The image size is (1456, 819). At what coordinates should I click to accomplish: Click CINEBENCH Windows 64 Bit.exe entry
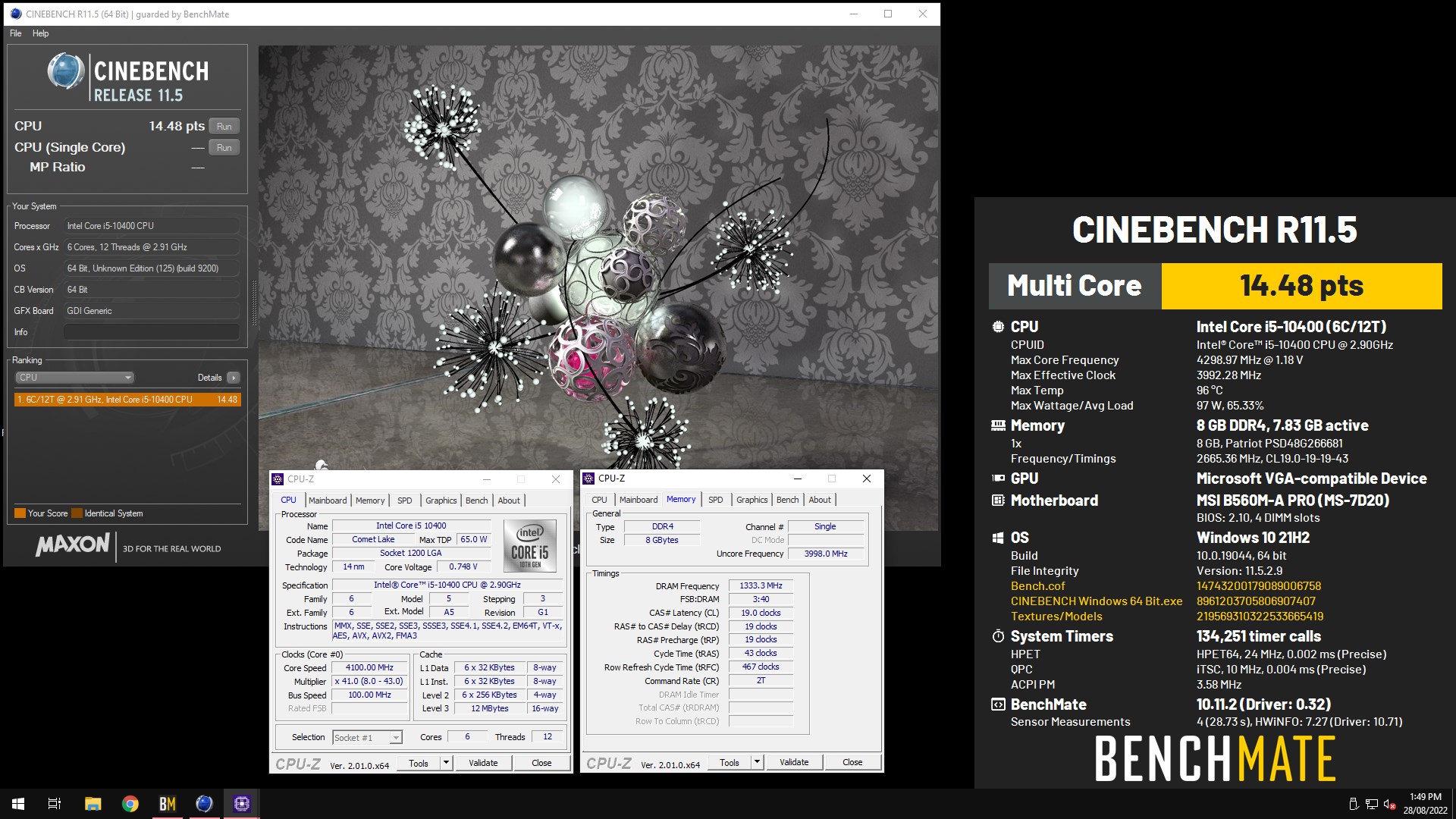tap(1097, 601)
